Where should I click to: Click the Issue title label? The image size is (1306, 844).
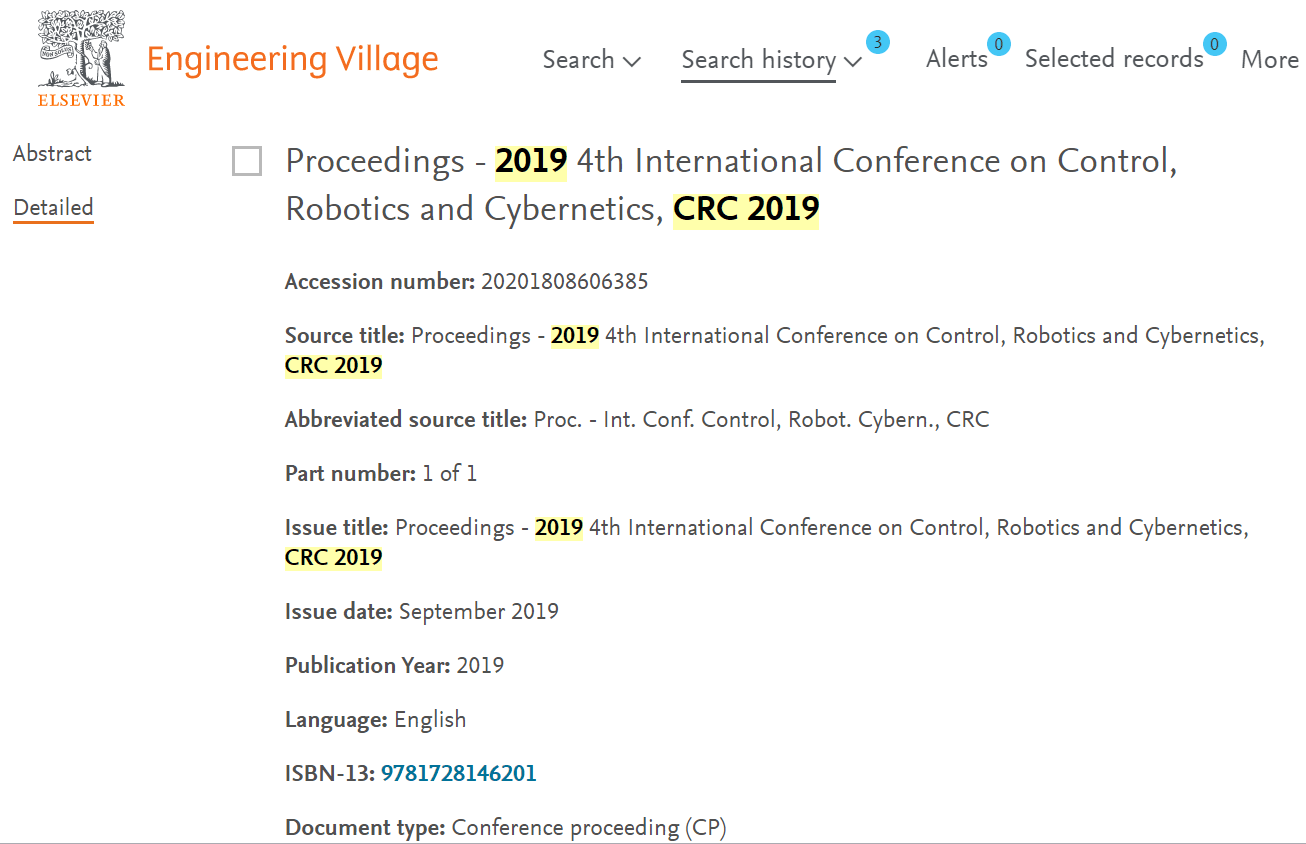[337, 528]
